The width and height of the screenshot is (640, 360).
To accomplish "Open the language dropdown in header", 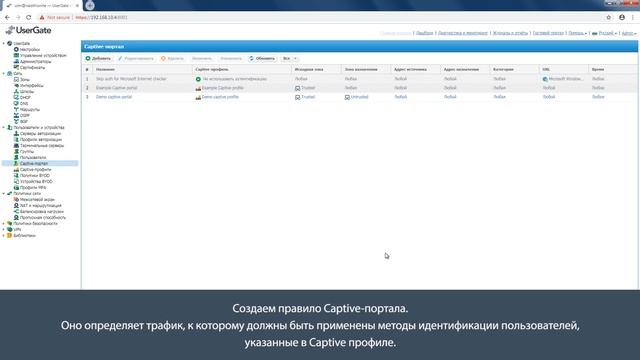I will pyautogui.click(x=604, y=33).
